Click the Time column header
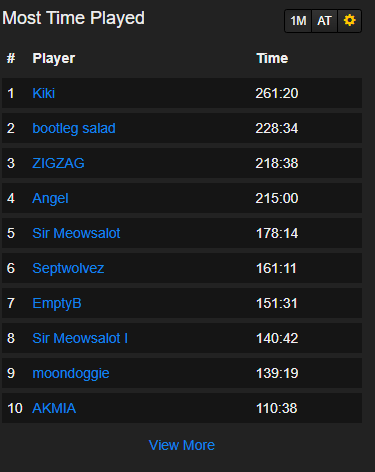Viewport: 375px width, 472px height. click(272, 59)
